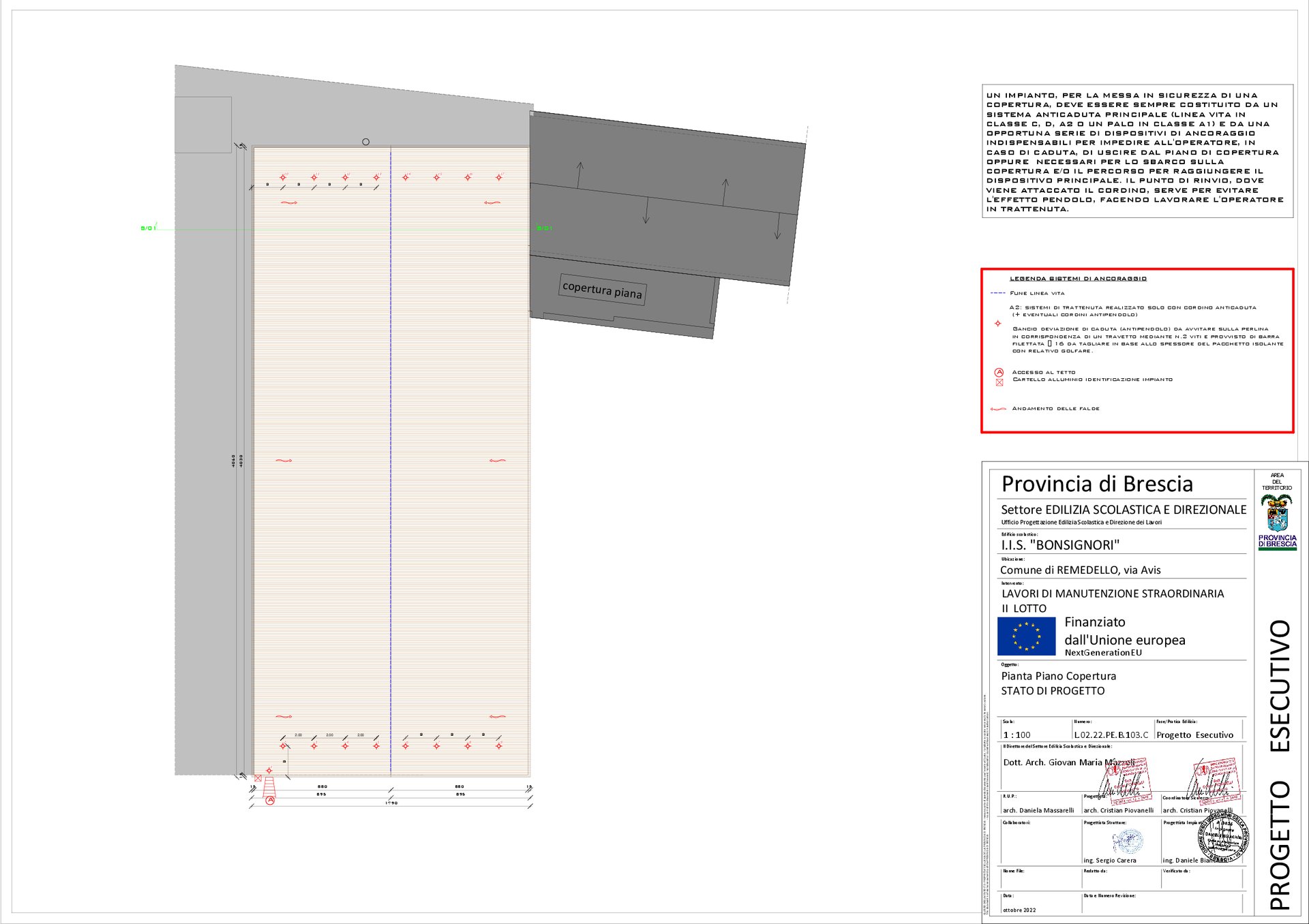Click the circled A symbol in the legend

[999, 372]
